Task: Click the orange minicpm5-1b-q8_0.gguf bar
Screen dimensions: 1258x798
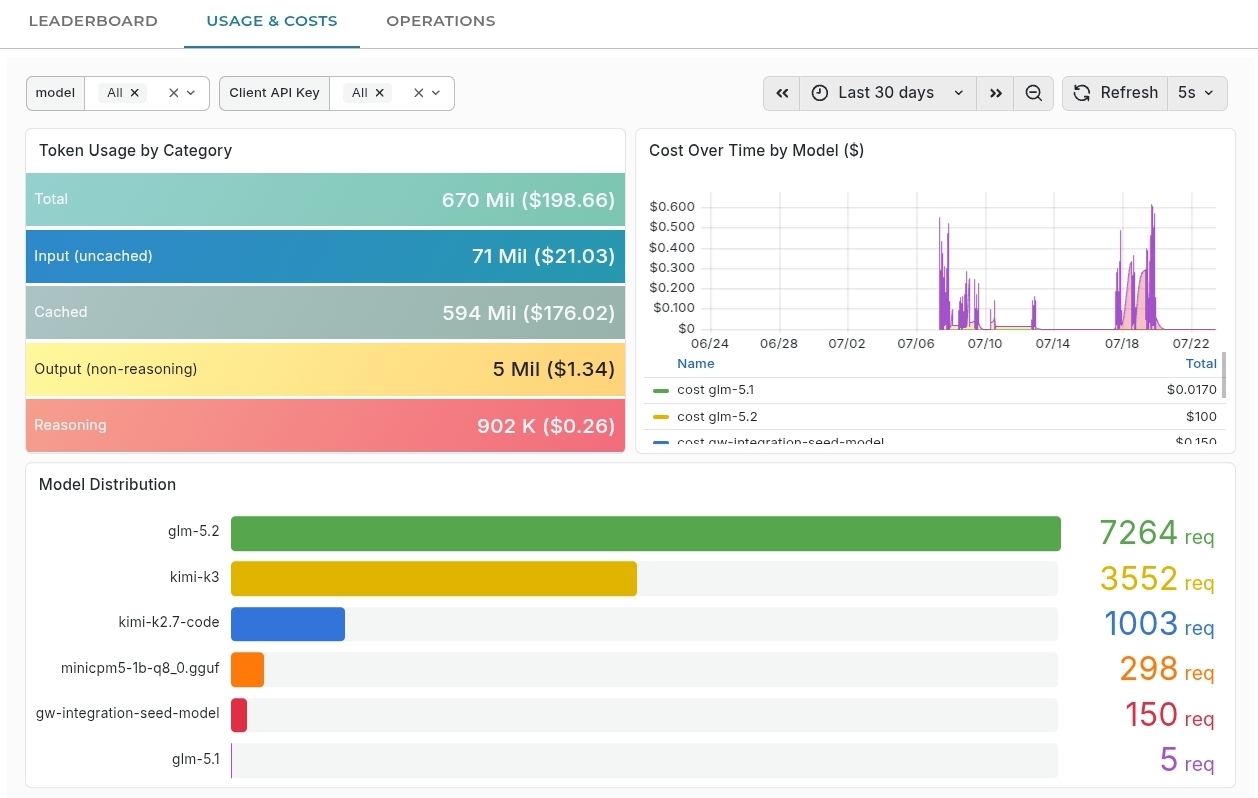Action: point(247,670)
